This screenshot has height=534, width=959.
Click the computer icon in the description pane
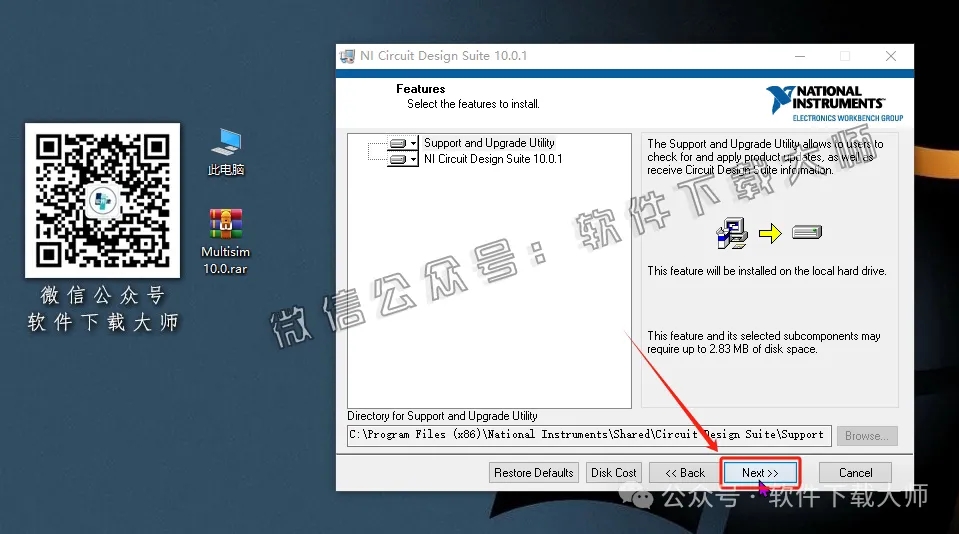732,233
